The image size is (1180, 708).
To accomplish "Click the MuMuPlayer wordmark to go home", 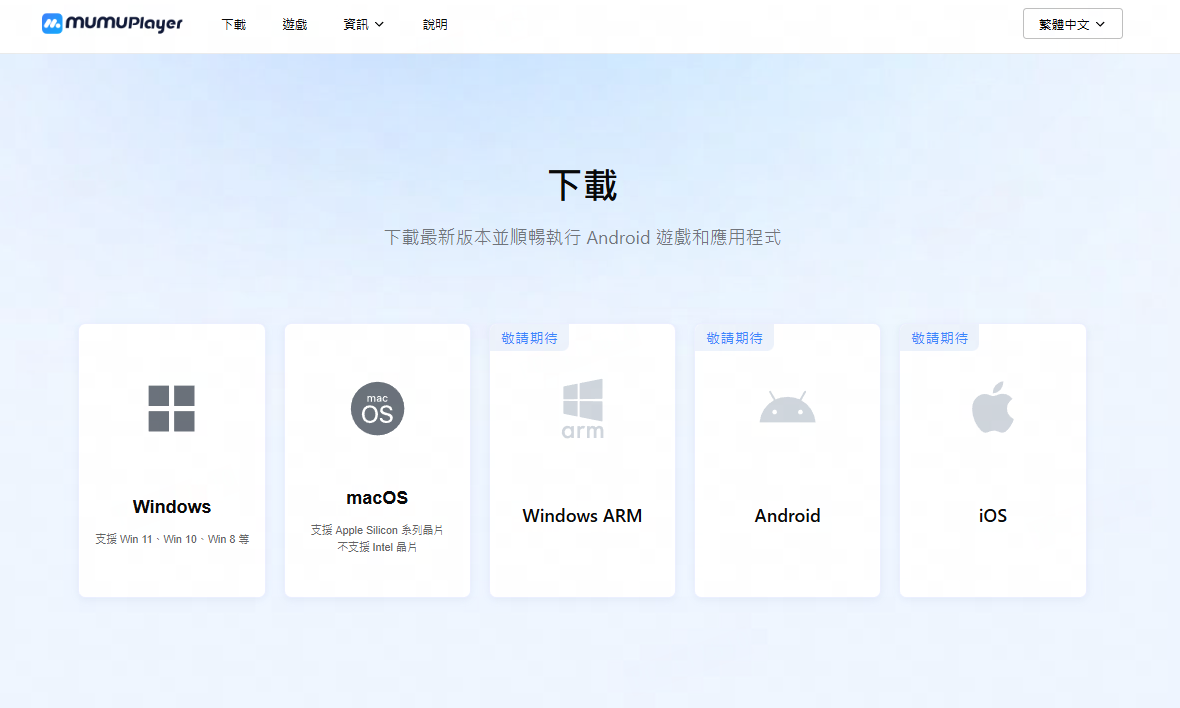I will click(123, 24).
